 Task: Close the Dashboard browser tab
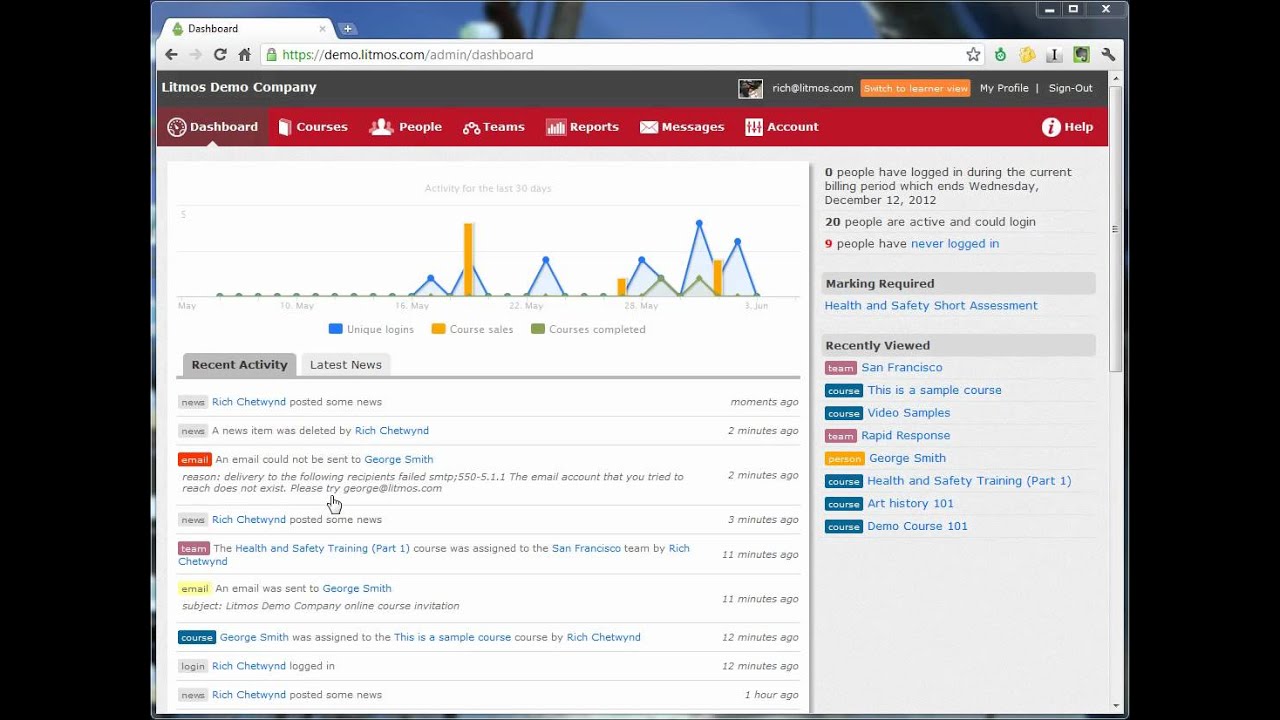pos(322,28)
